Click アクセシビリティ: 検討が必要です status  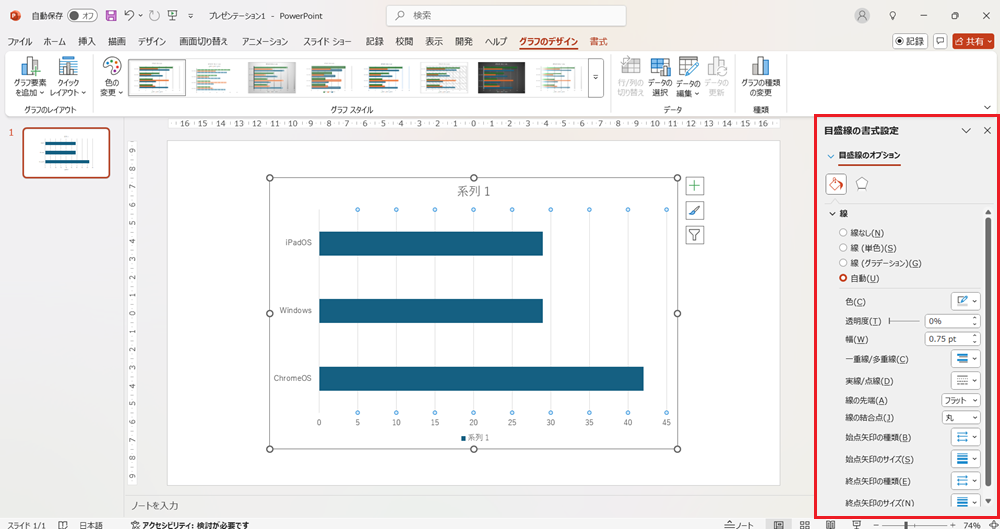[x=189, y=525]
